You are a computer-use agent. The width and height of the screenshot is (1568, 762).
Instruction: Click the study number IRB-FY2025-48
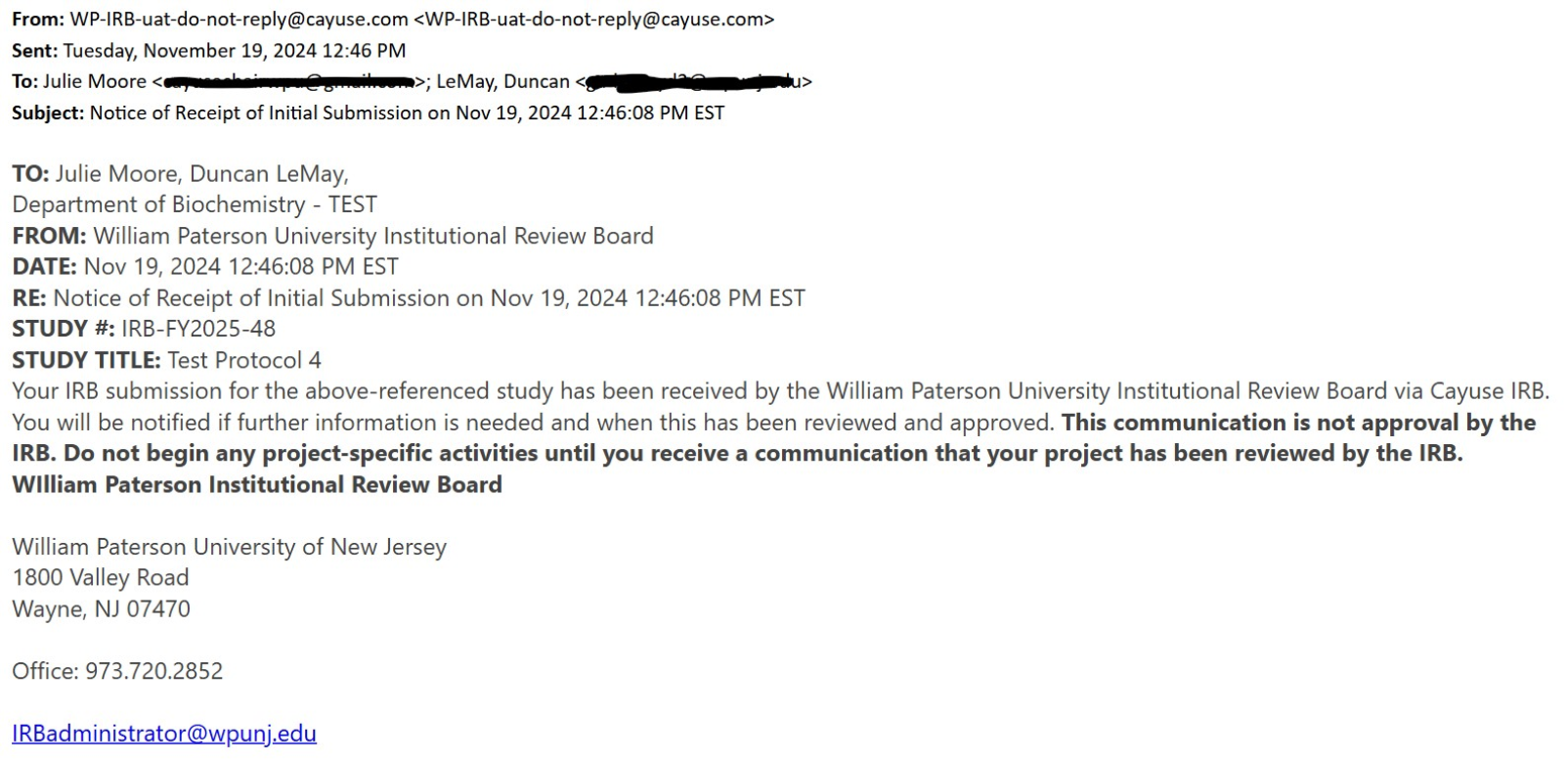pyautogui.click(x=198, y=329)
